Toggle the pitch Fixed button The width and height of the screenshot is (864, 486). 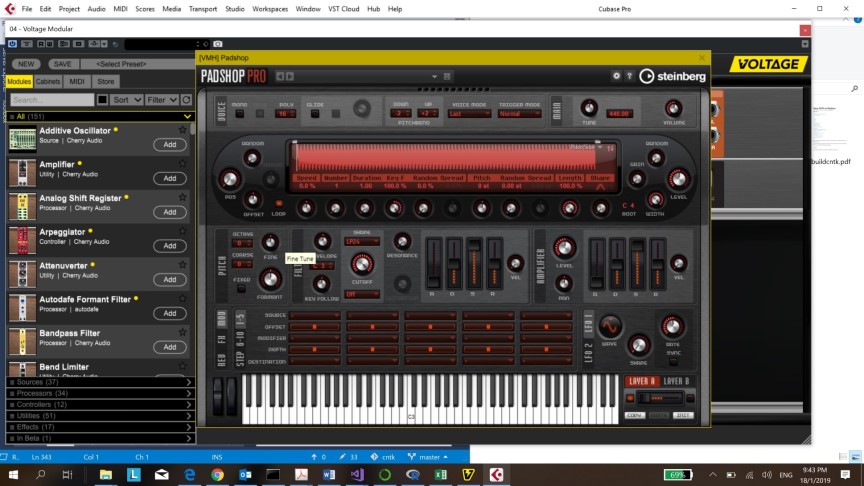coord(241,289)
